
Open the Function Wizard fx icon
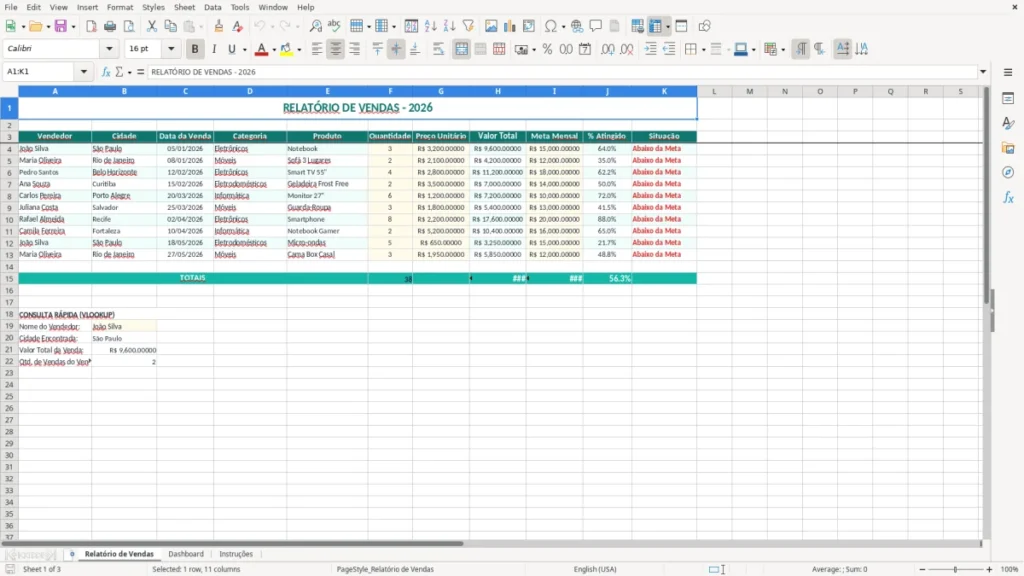tap(106, 72)
